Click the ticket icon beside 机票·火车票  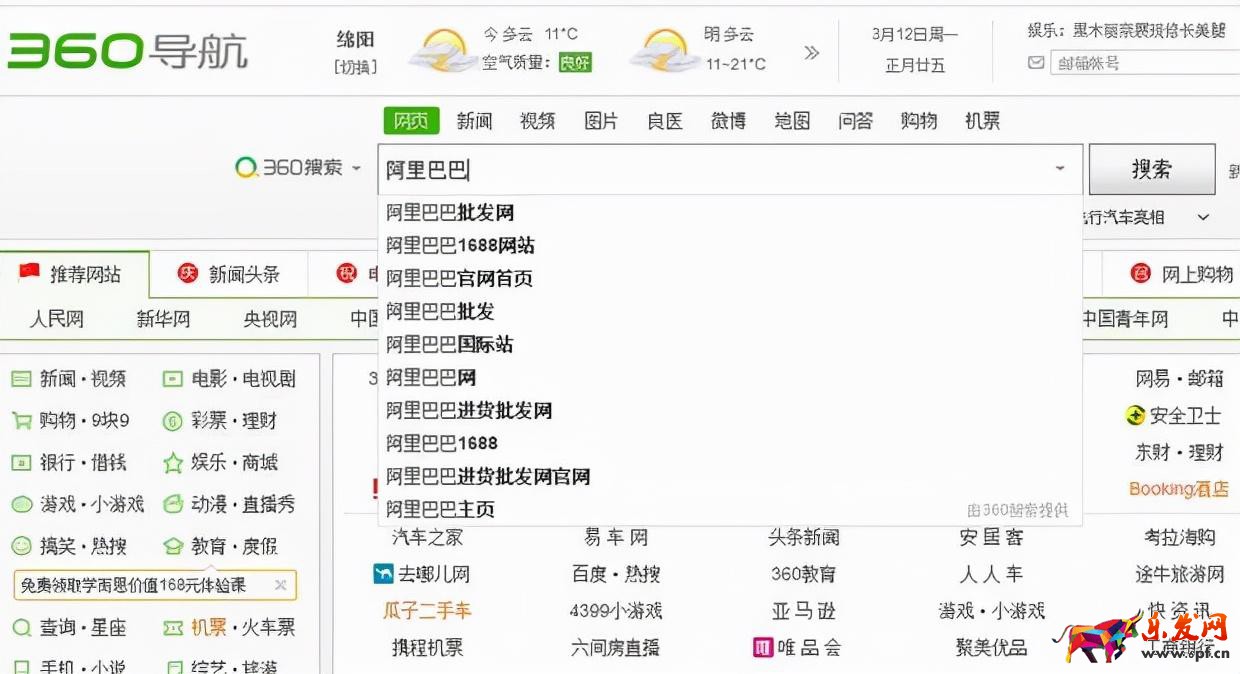click(173, 628)
